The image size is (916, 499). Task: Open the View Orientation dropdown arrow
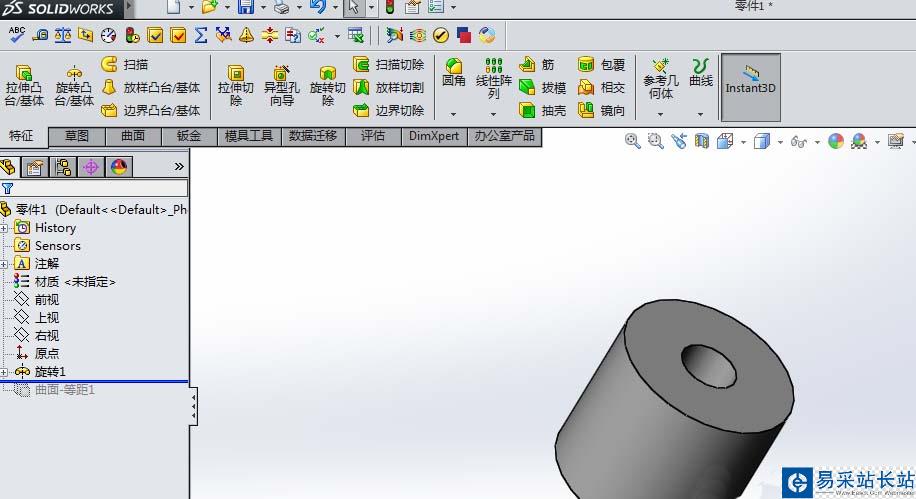click(743, 142)
